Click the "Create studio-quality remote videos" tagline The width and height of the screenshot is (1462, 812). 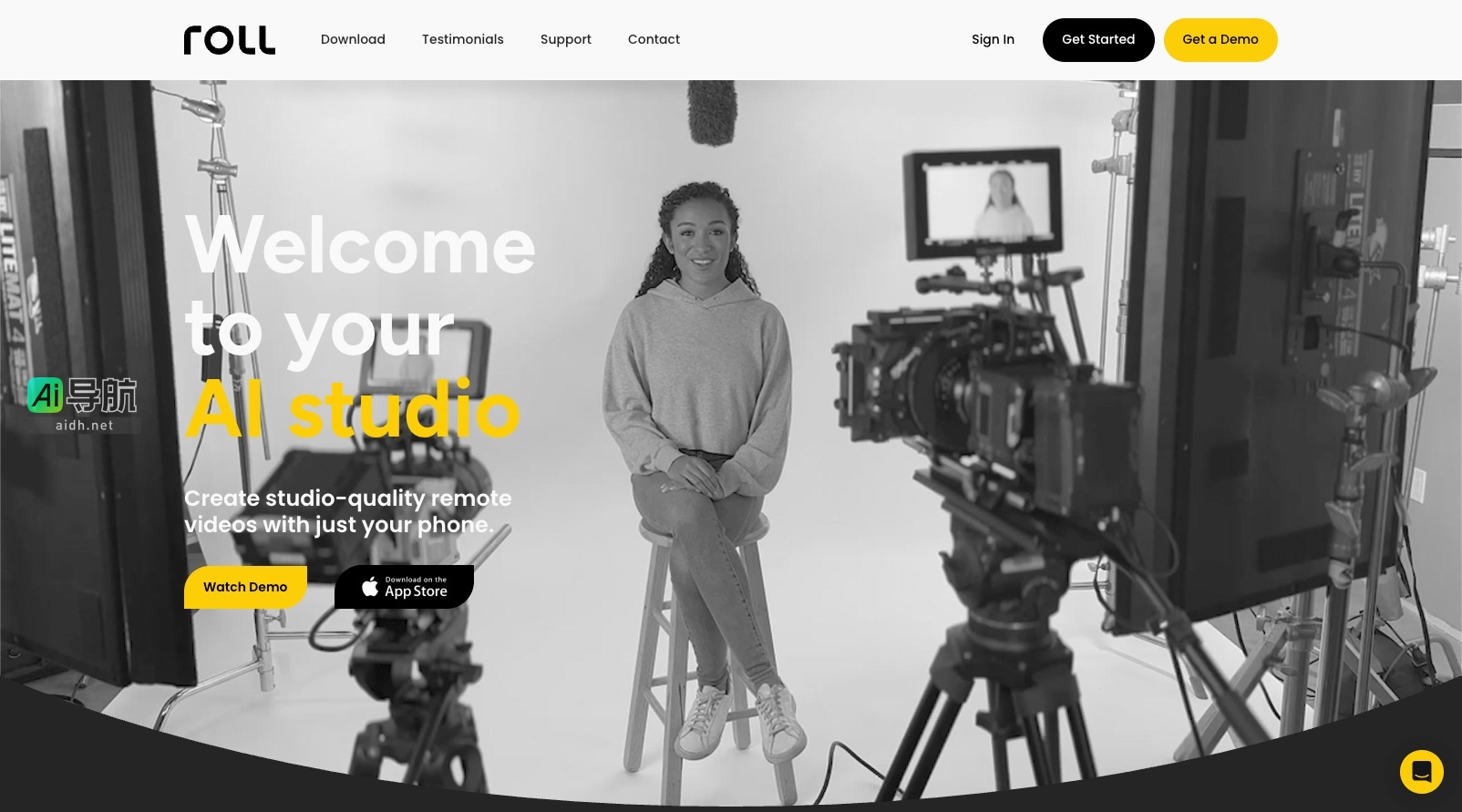click(x=347, y=511)
